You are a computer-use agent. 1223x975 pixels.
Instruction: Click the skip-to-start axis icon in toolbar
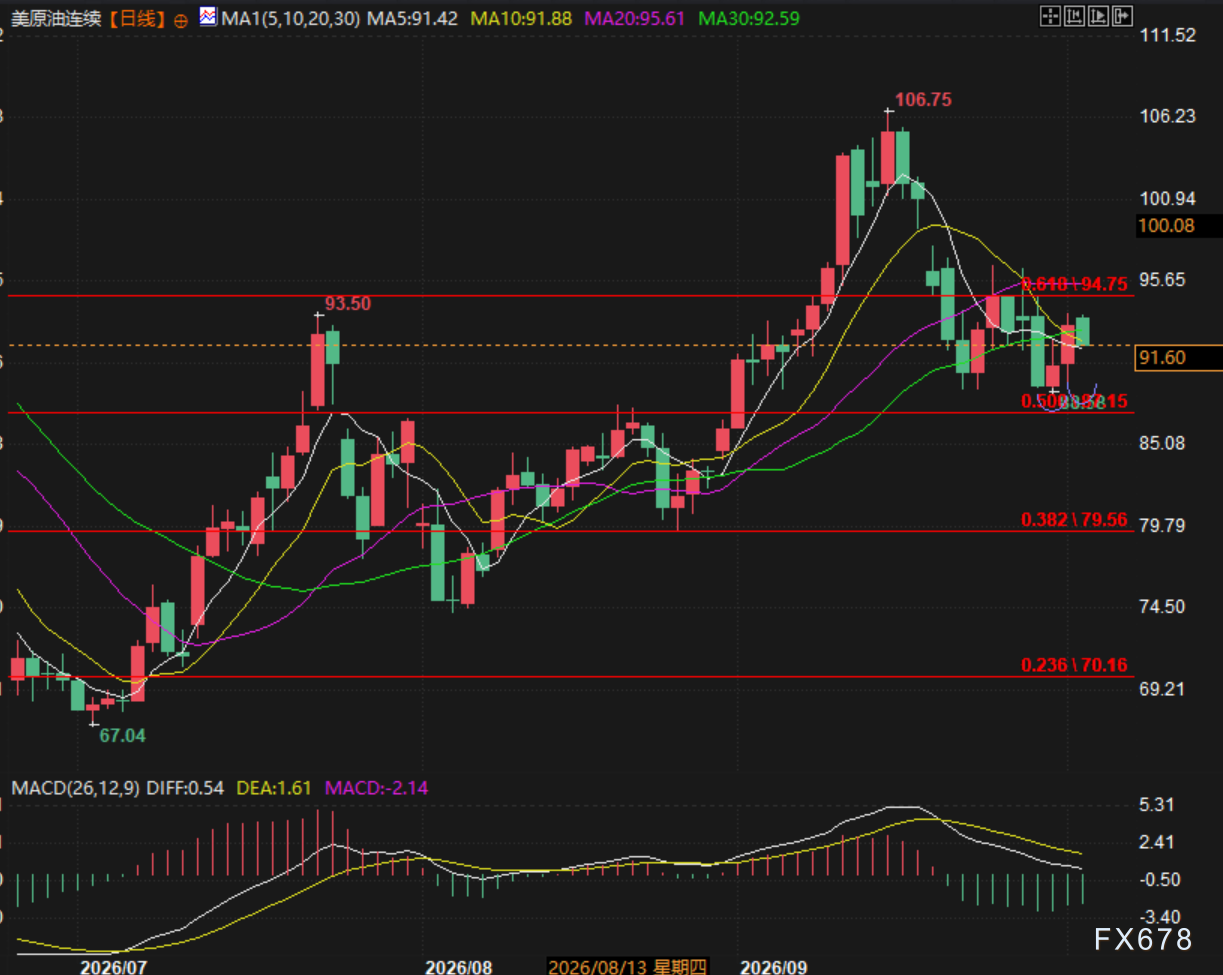tap(1074, 15)
